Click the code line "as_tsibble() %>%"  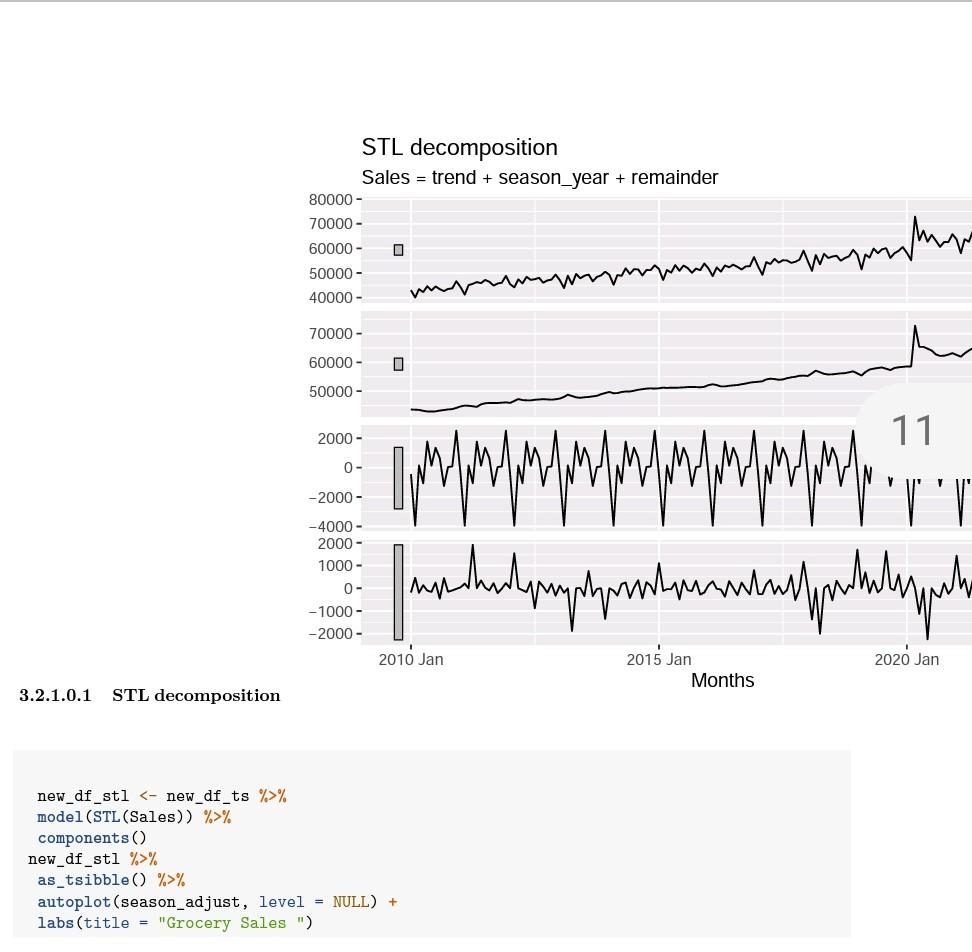[111, 880]
